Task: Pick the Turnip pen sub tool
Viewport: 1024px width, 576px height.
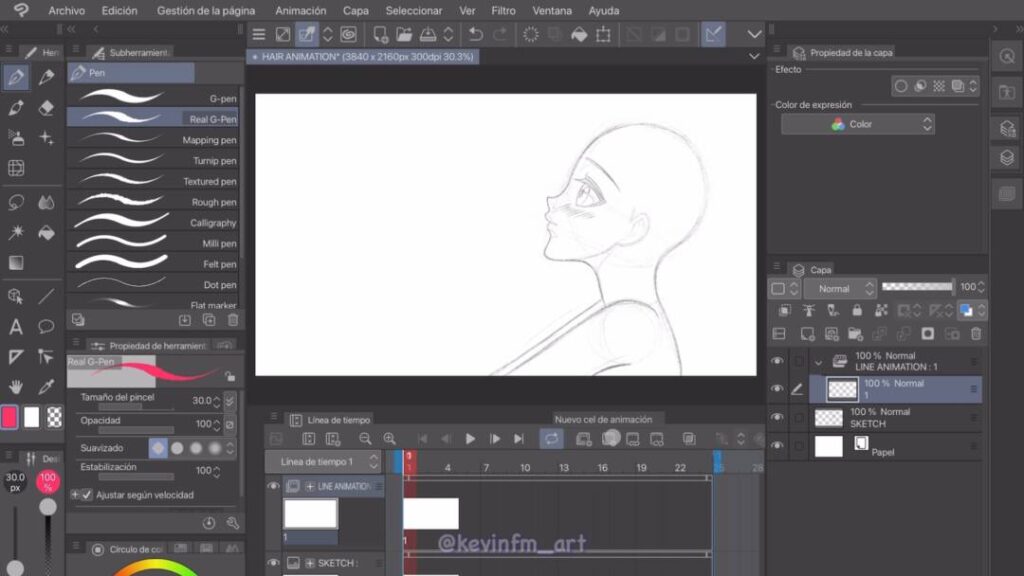Action: click(153, 161)
